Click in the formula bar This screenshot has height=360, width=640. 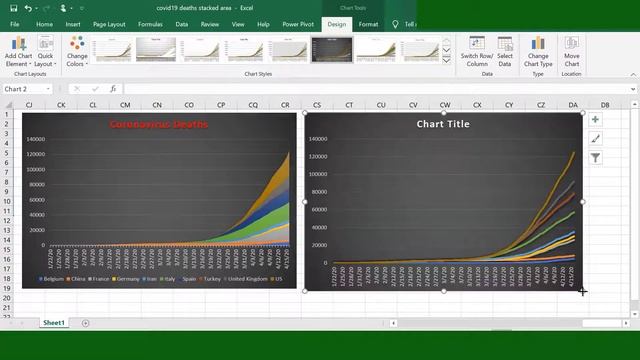[x=376, y=89]
